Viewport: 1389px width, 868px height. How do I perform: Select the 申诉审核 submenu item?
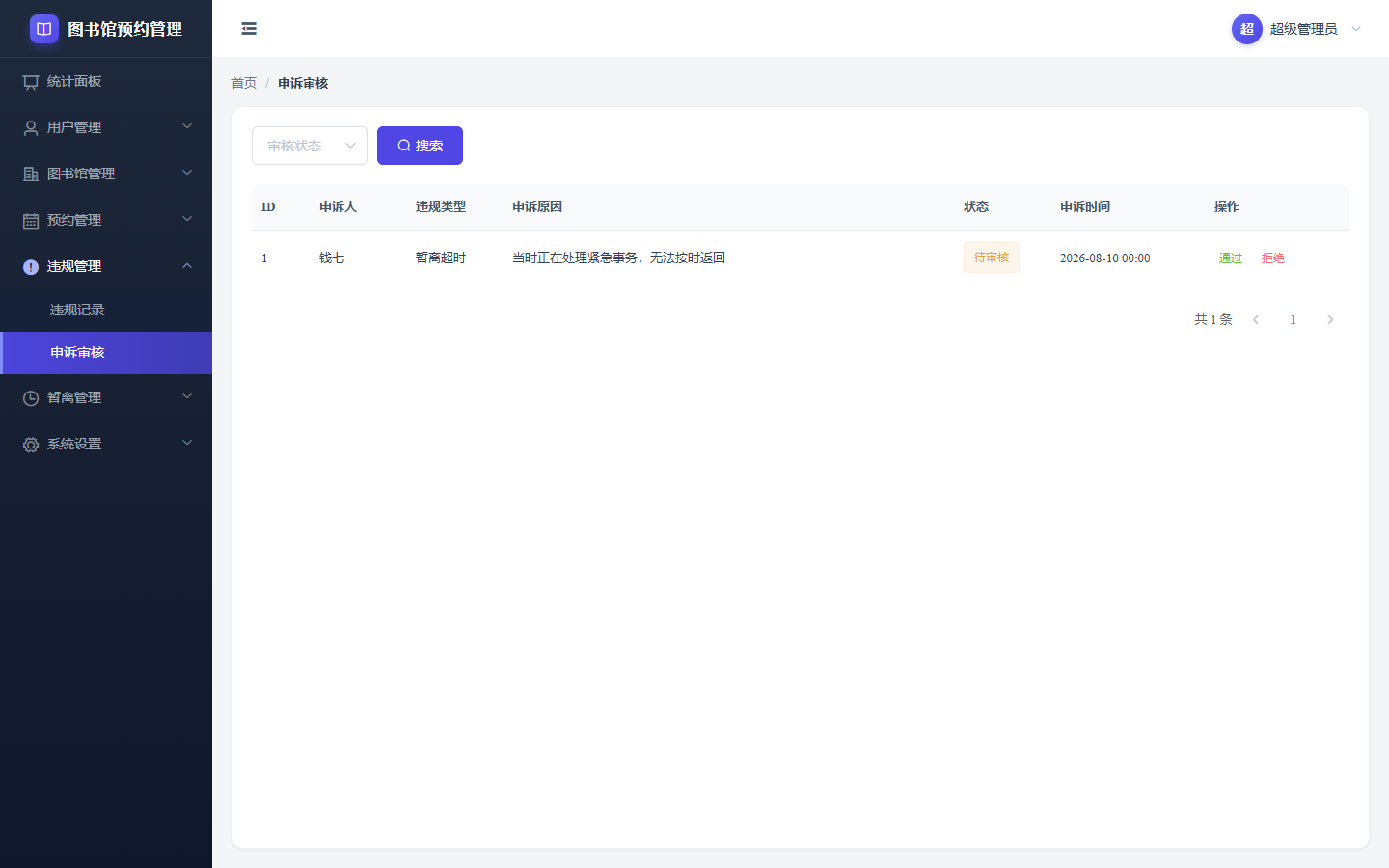pyautogui.click(x=106, y=352)
